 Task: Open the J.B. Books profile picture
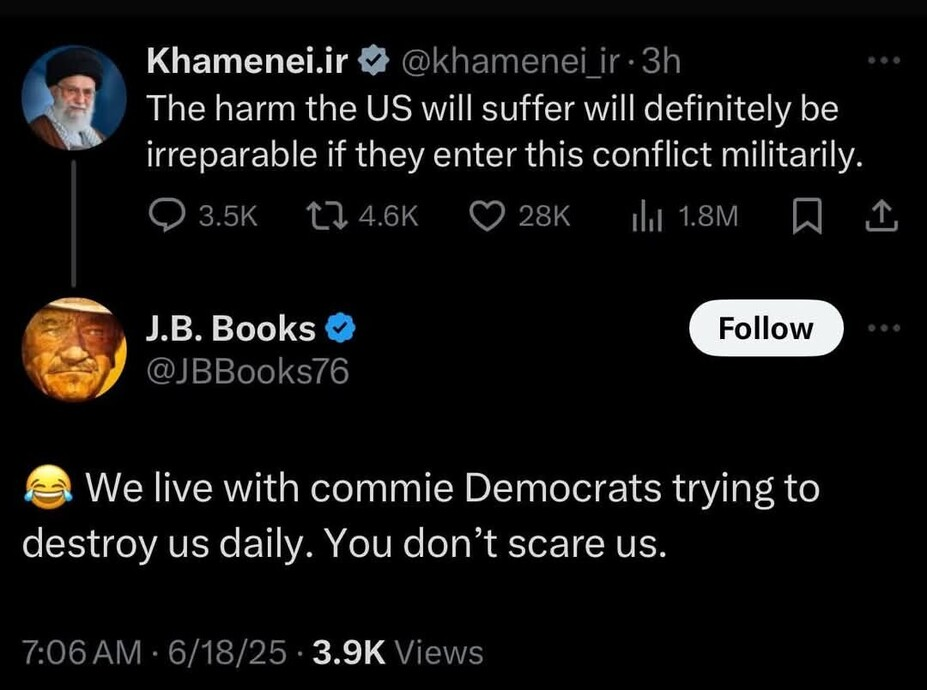(x=73, y=349)
